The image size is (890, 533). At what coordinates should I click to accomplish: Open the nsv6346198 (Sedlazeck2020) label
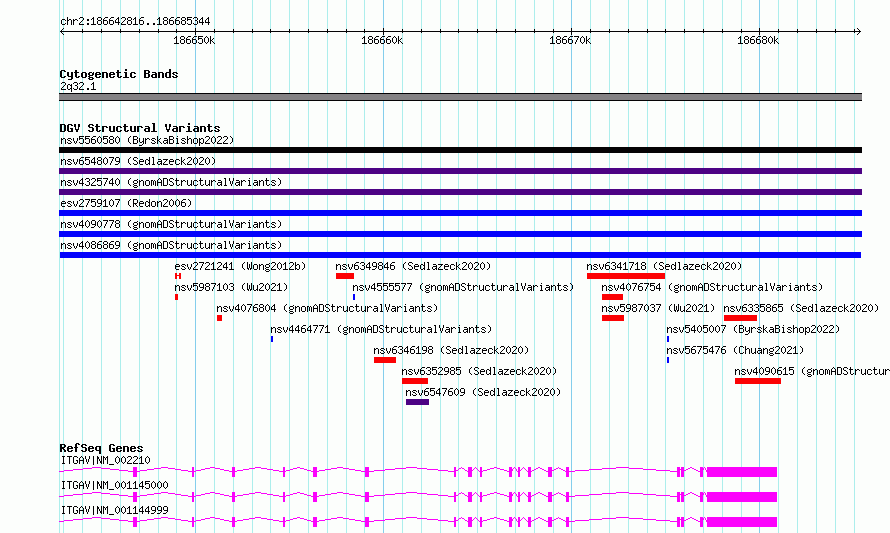pos(451,350)
